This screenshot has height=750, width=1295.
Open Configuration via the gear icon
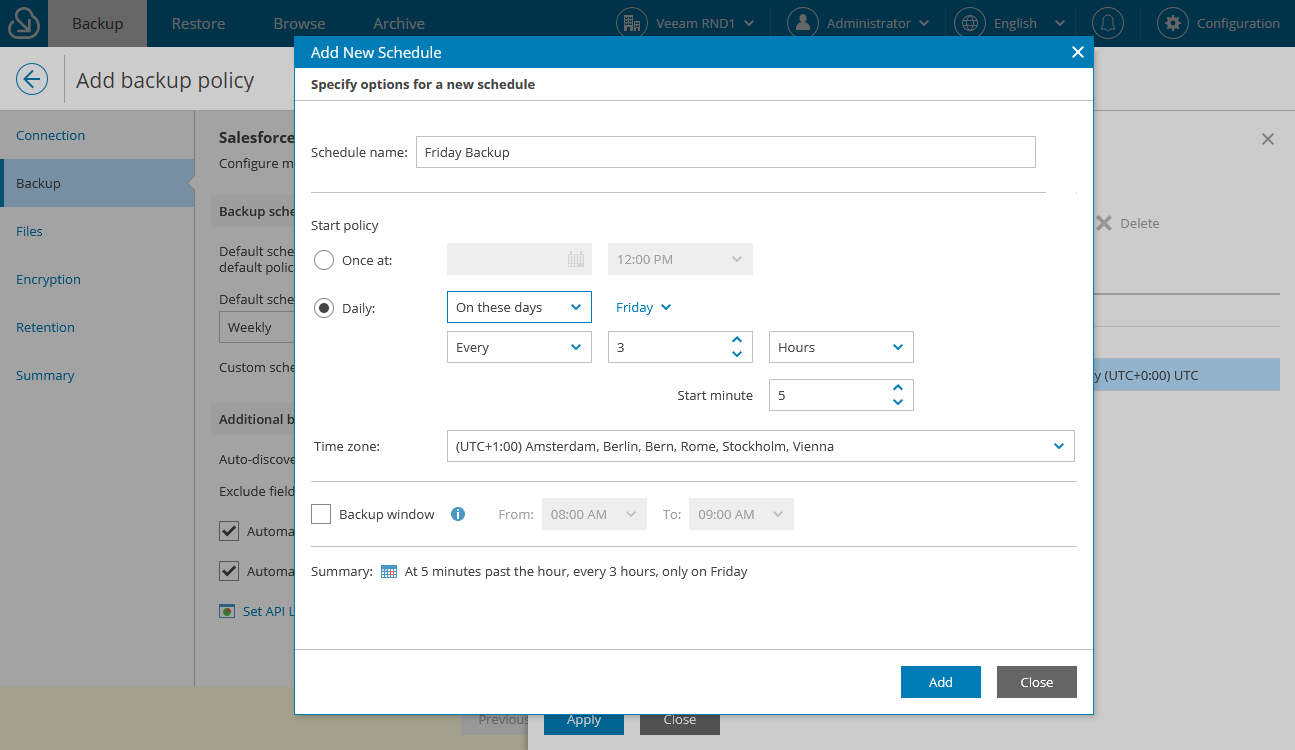click(1172, 22)
